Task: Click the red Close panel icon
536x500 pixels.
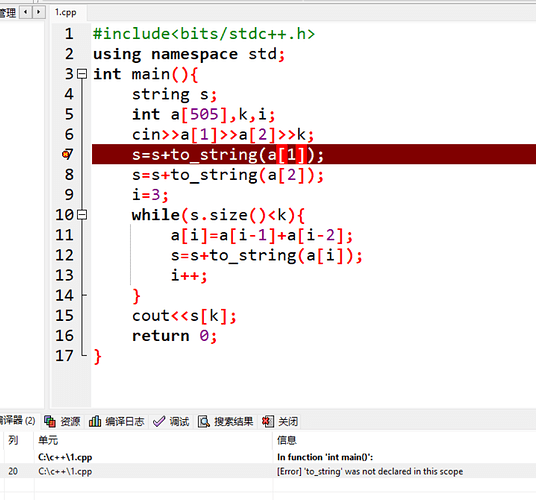Action: coord(268,421)
